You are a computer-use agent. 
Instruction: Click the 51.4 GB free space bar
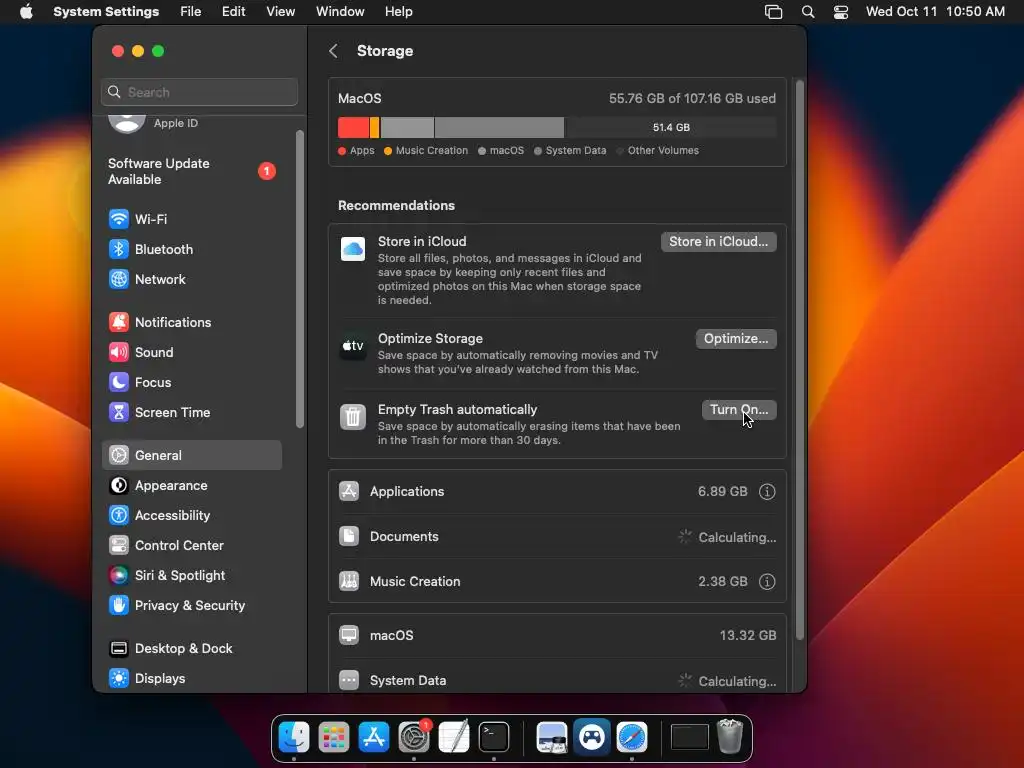(671, 127)
